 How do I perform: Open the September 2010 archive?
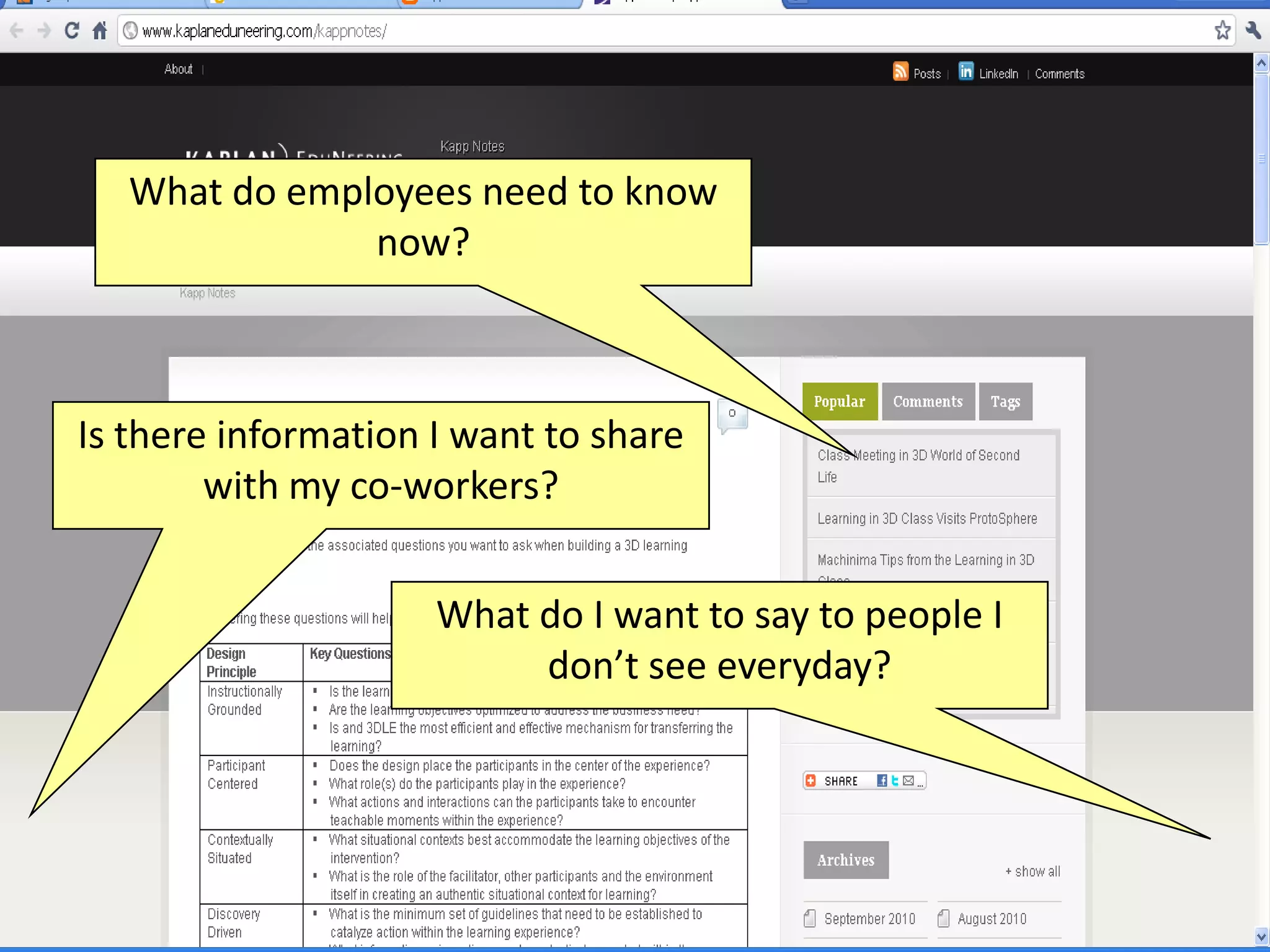pos(869,919)
